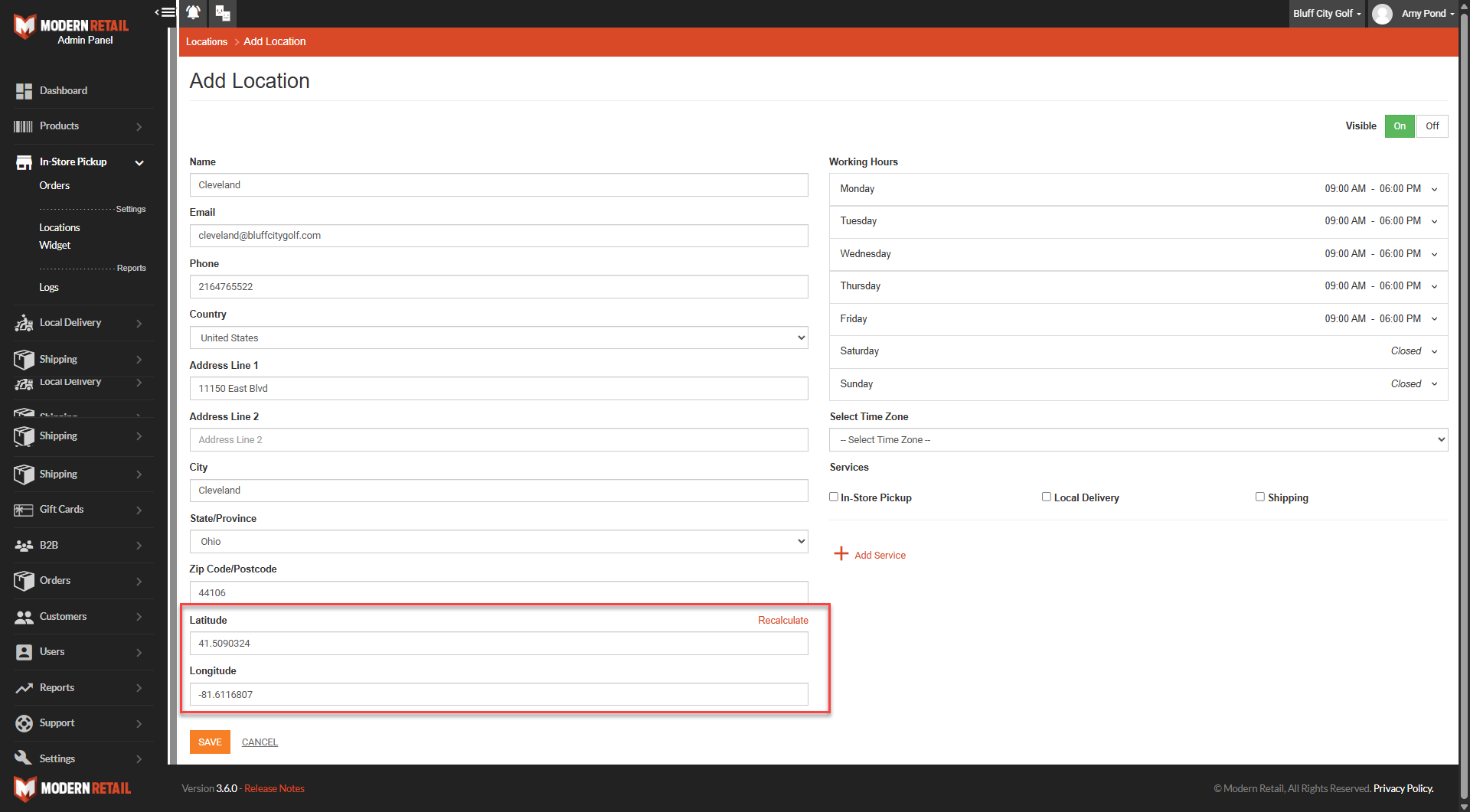Check the Shipping service checkbox
The height and width of the screenshot is (812, 1470).
point(1260,497)
